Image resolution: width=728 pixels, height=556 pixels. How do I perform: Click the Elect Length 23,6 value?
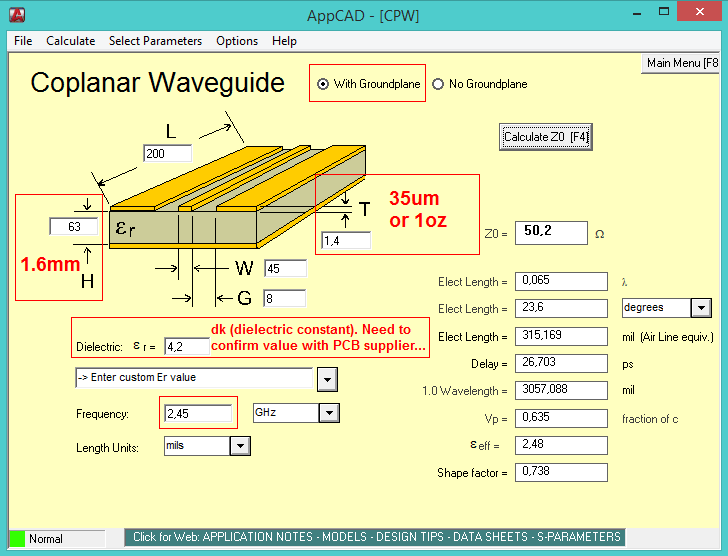click(561, 308)
